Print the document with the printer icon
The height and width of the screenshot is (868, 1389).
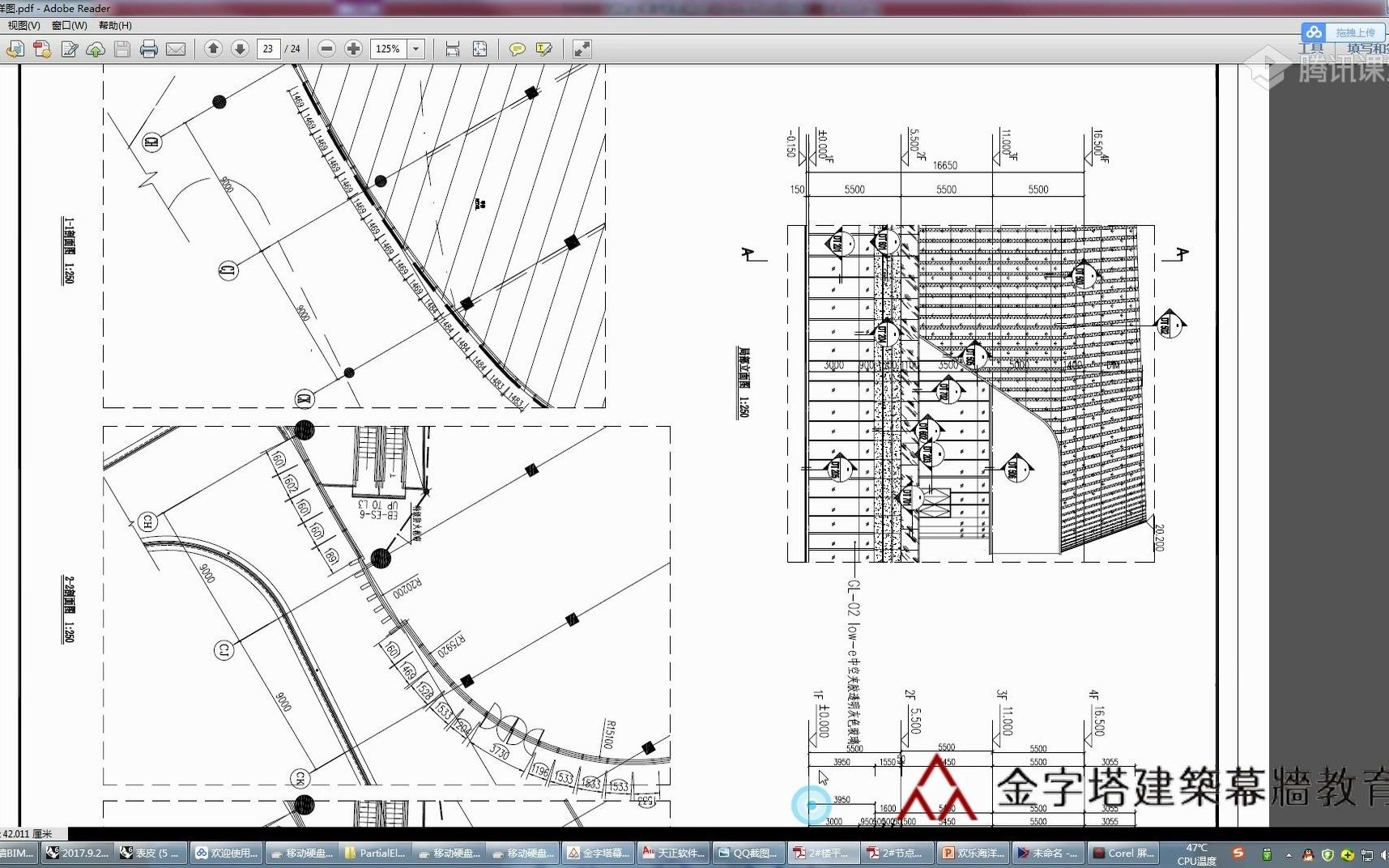[x=149, y=49]
